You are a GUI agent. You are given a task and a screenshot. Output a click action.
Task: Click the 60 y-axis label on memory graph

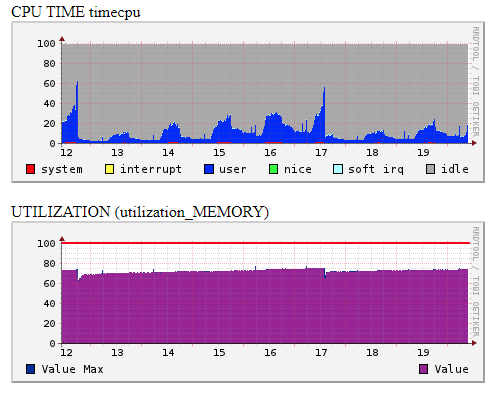[49, 284]
